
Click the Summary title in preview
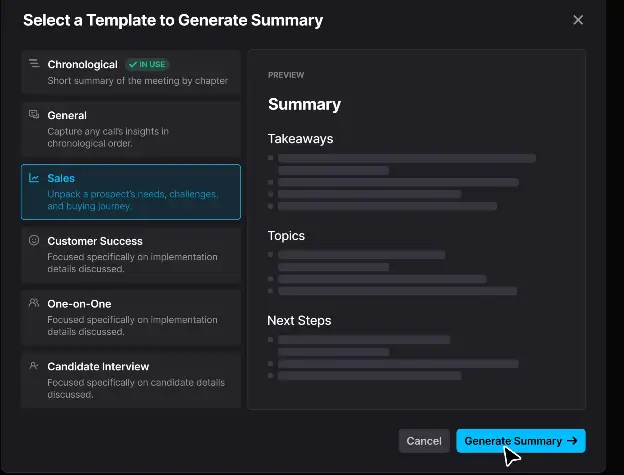point(304,105)
